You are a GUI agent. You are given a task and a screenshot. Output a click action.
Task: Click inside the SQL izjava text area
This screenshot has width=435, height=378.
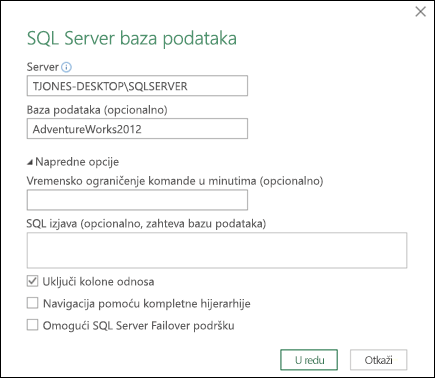click(x=217, y=250)
